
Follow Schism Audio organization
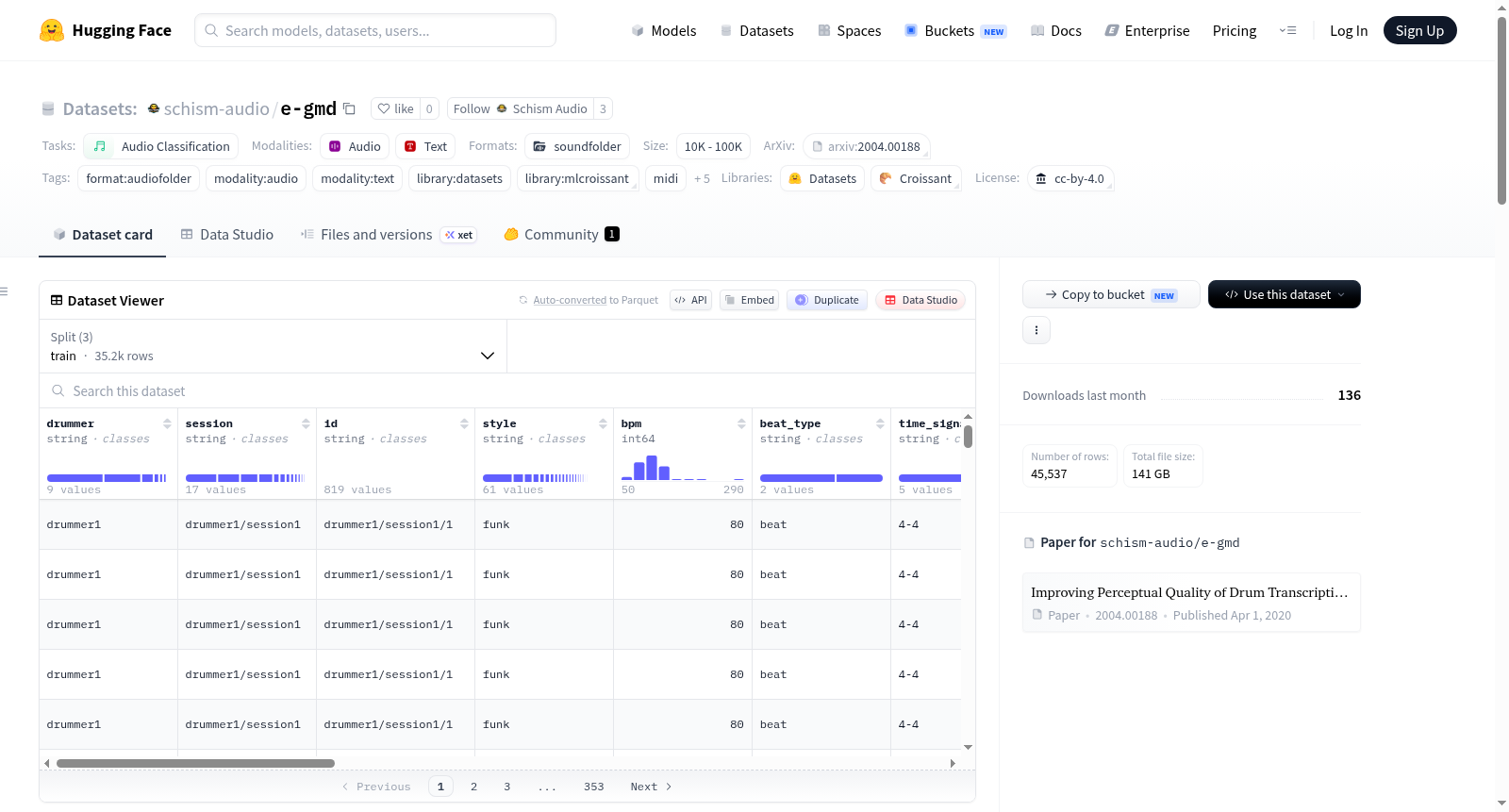tap(521, 108)
